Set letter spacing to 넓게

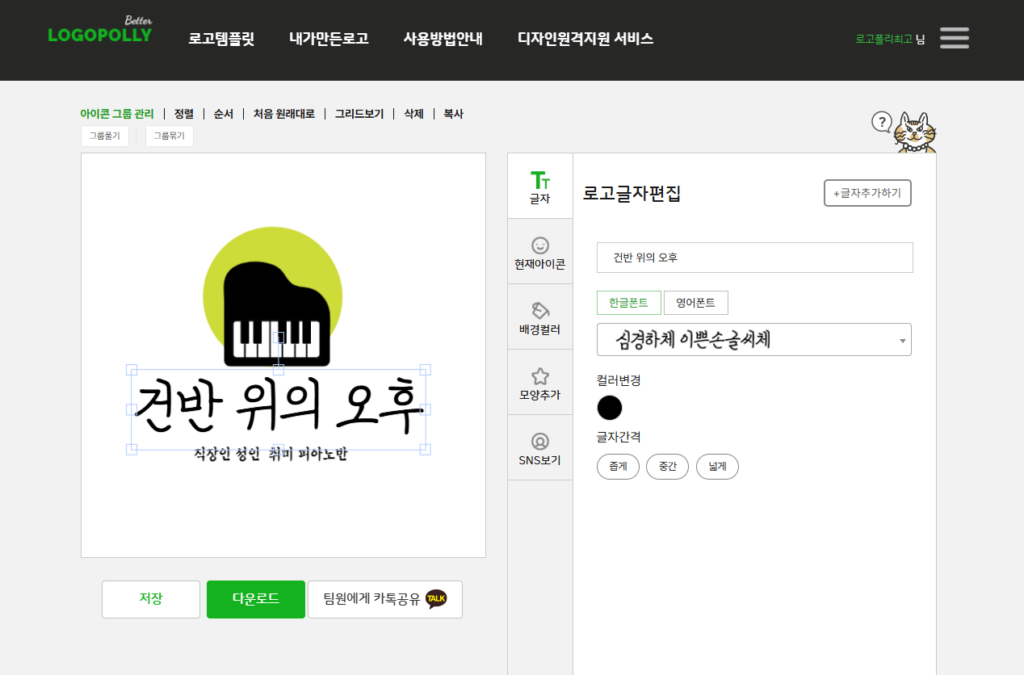pos(717,467)
